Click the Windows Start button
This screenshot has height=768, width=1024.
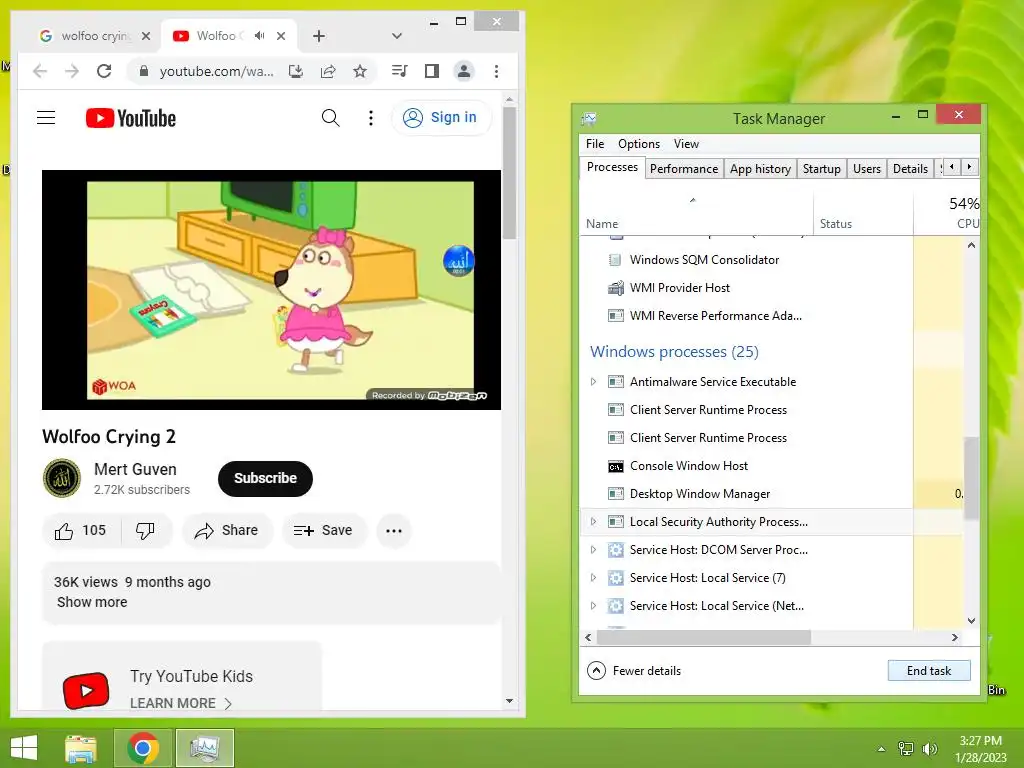tap(24, 748)
